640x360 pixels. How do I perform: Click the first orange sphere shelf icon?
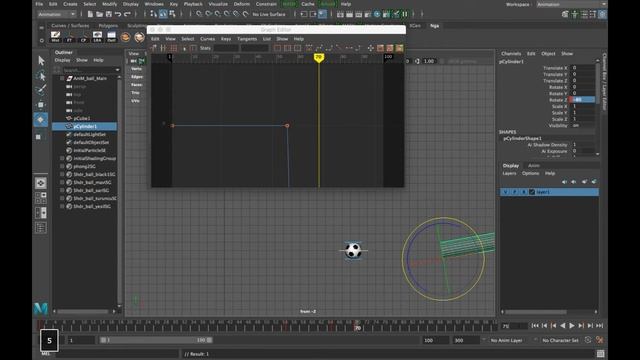[x=125, y=37]
